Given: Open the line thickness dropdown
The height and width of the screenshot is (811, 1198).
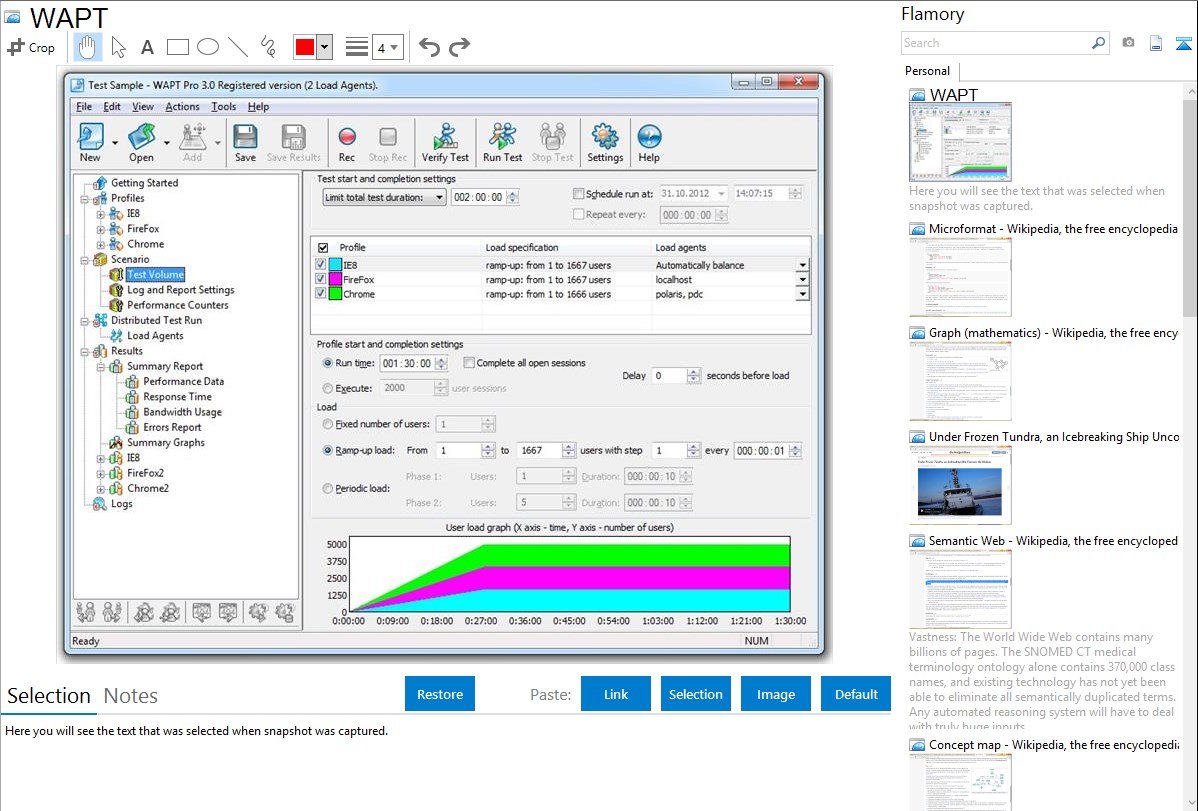Looking at the screenshot, I should (387, 47).
